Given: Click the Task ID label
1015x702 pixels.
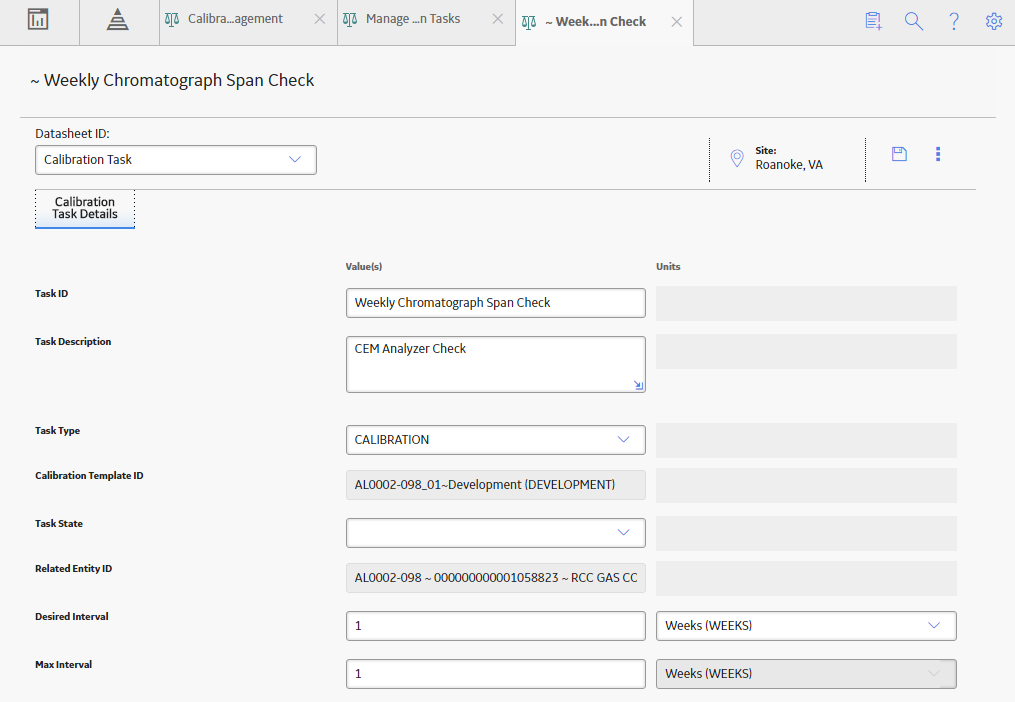Looking at the screenshot, I should click(x=51, y=294).
